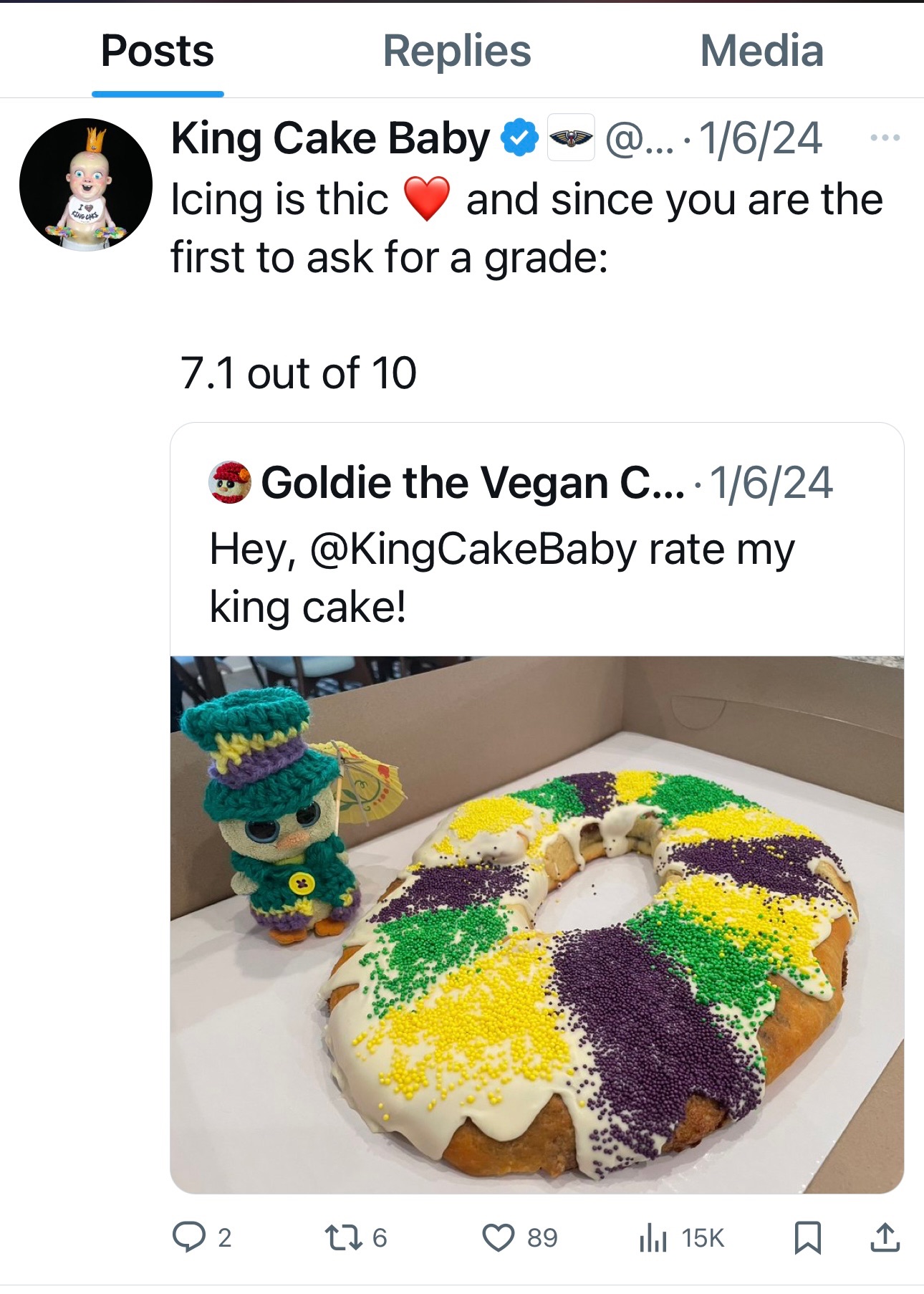924x1294 pixels.
Task: Tap the 1/6/24 post date
Action: tap(760, 138)
